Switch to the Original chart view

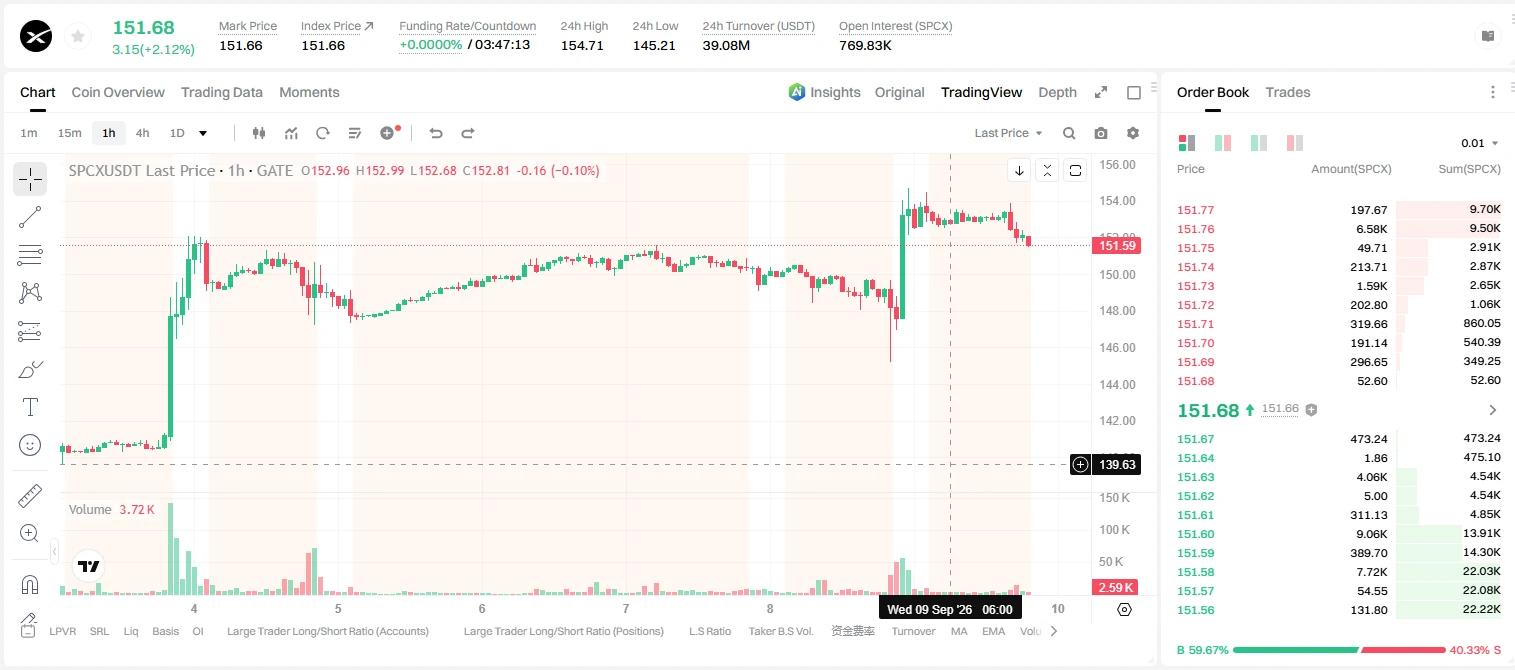[x=900, y=92]
